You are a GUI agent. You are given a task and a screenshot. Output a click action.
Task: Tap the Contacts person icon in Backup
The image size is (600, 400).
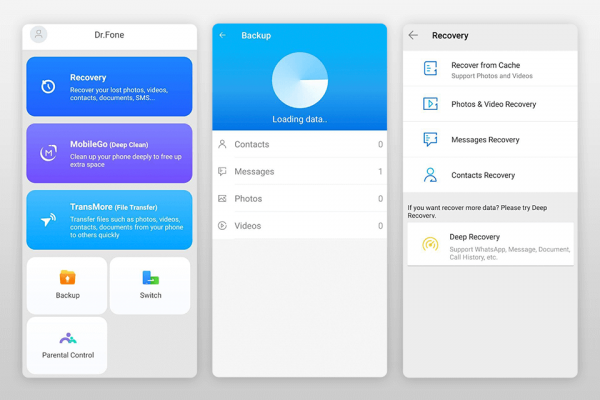[222, 144]
